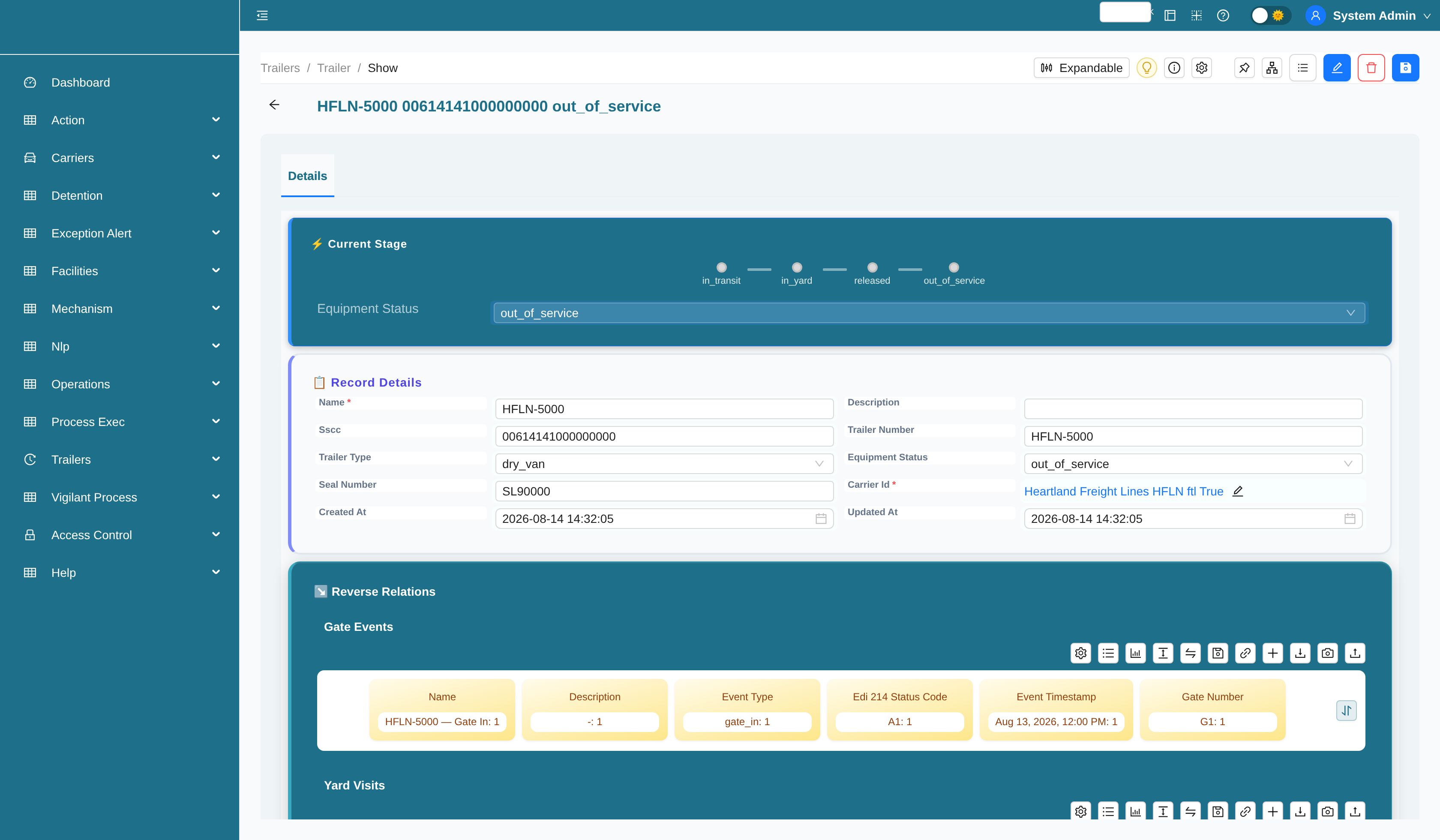Open the Trailer Type dropdown
1440x840 pixels.
[664, 464]
